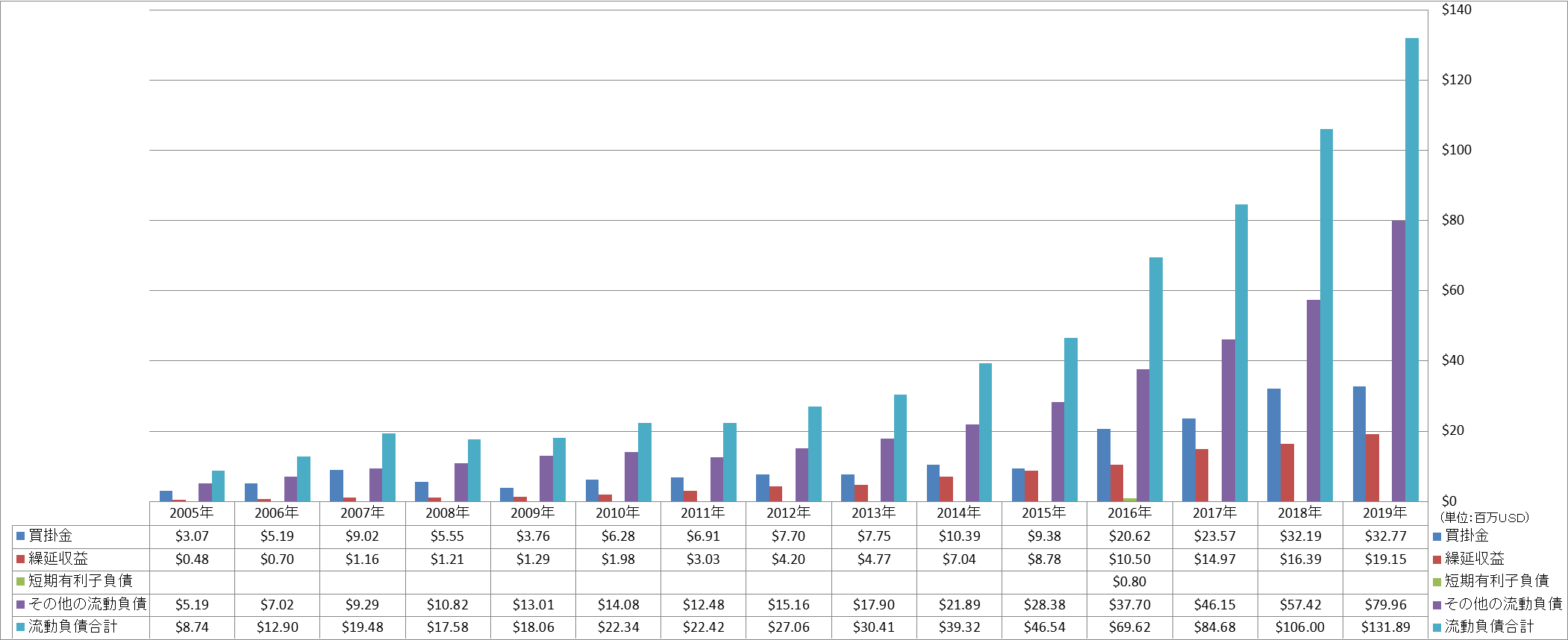Click the $19.48 total cell for 2007
This screenshot has height=640, width=1568.
tap(363, 627)
